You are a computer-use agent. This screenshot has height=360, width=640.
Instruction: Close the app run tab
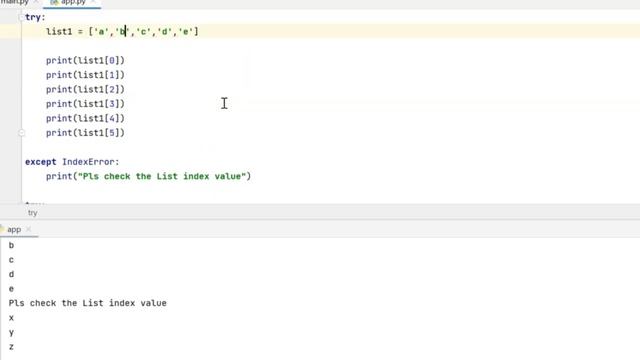pos(29,229)
